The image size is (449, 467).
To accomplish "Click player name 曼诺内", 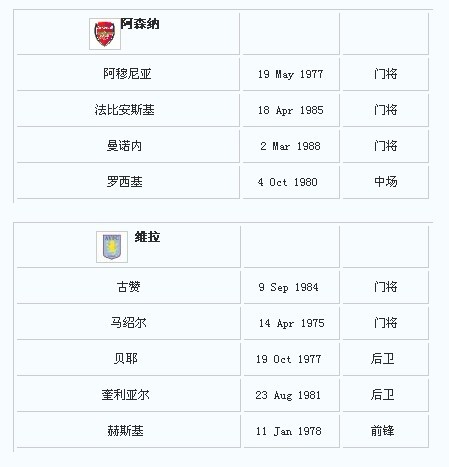I will coord(124,146).
